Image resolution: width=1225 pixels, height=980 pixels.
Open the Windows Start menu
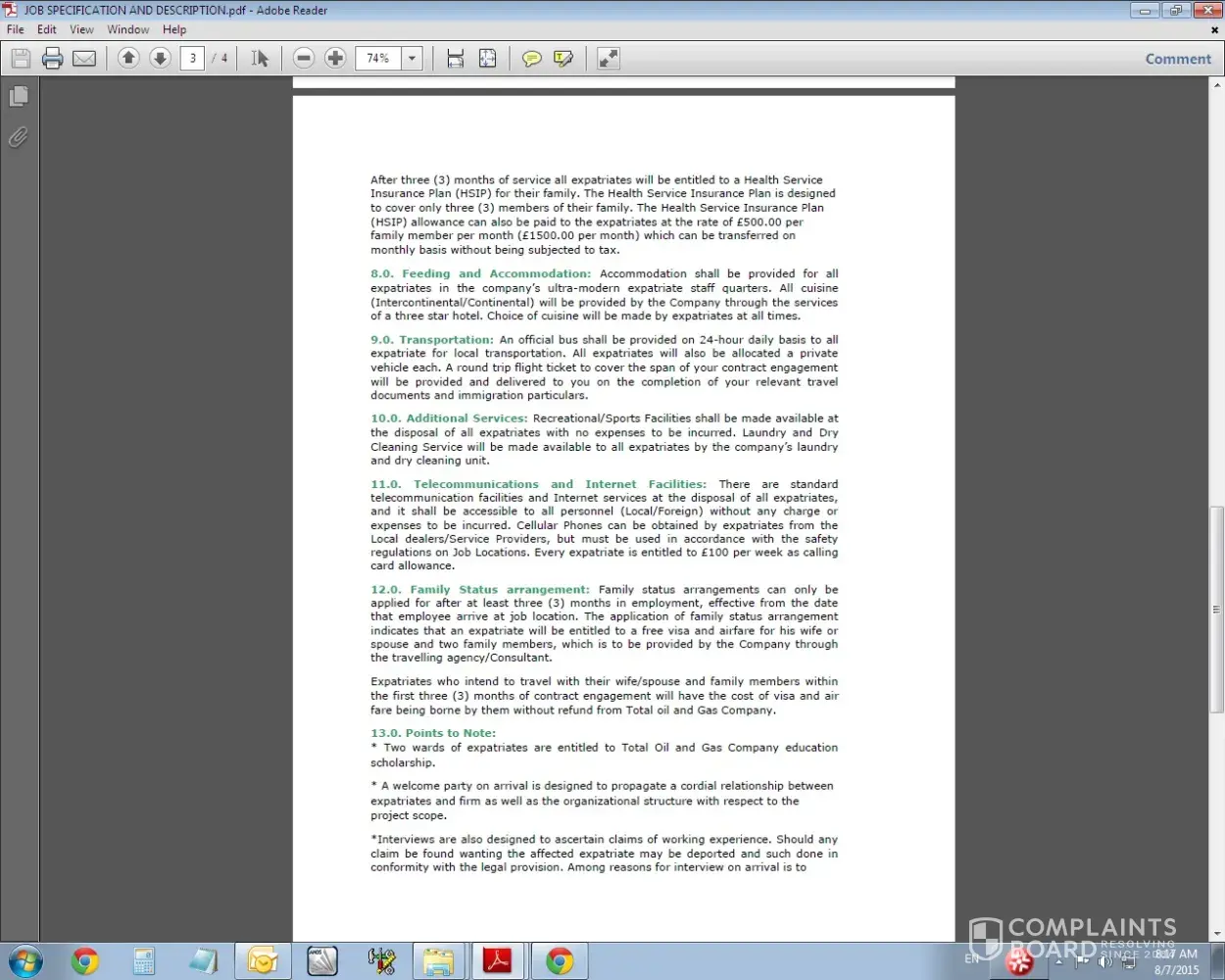(24, 961)
